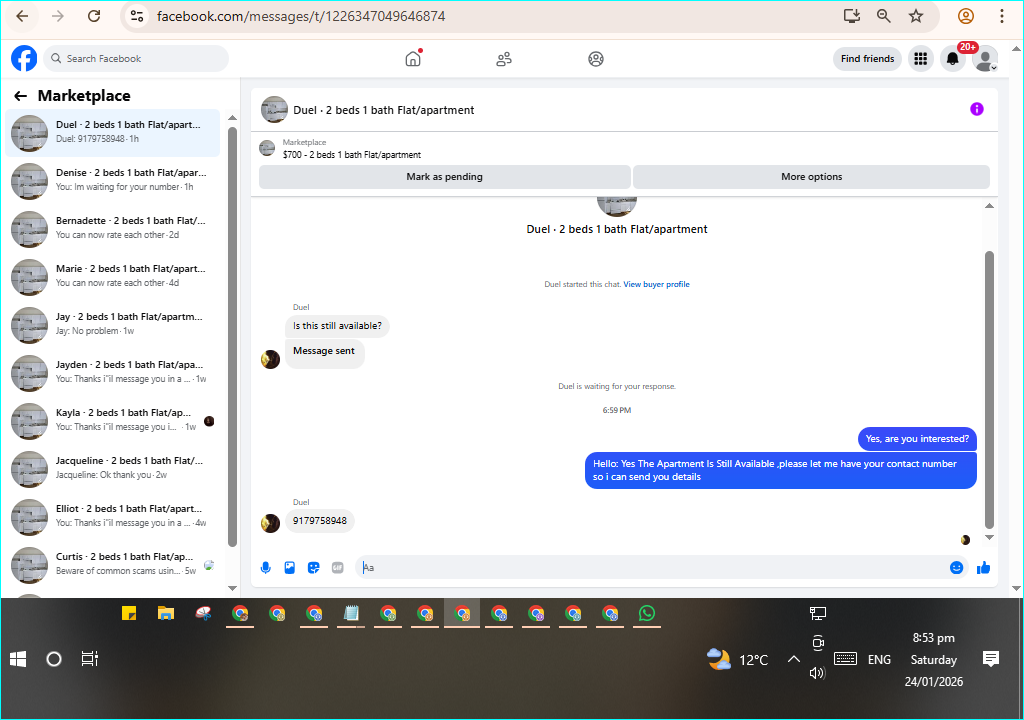Click the message text input box
This screenshot has height=720, width=1024.
653,568
